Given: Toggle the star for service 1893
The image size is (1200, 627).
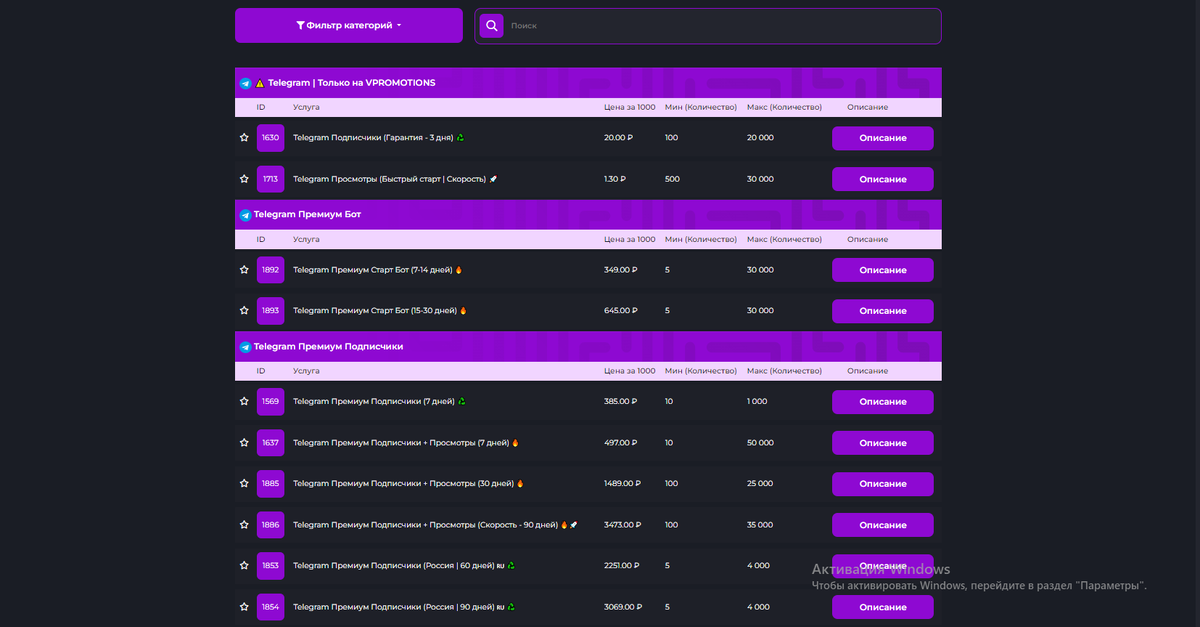Looking at the screenshot, I should (x=244, y=311).
